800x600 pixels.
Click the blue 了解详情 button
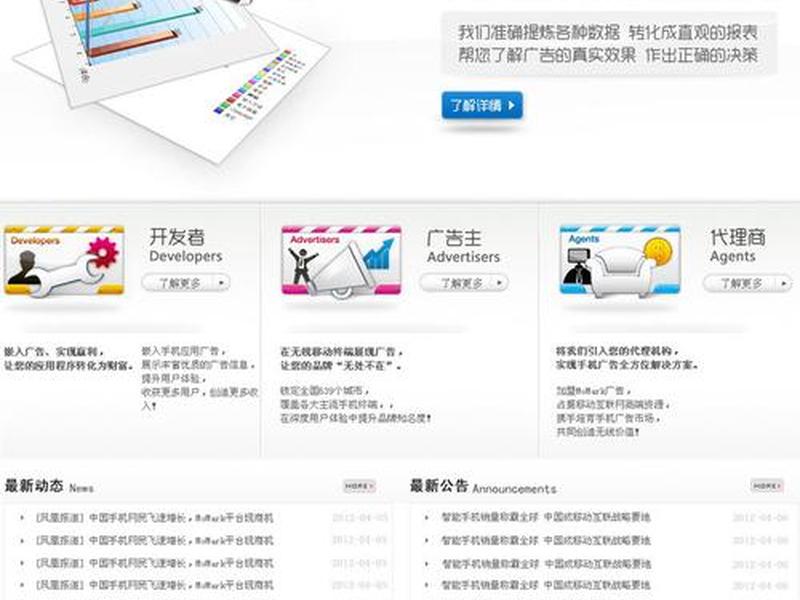coord(482,105)
